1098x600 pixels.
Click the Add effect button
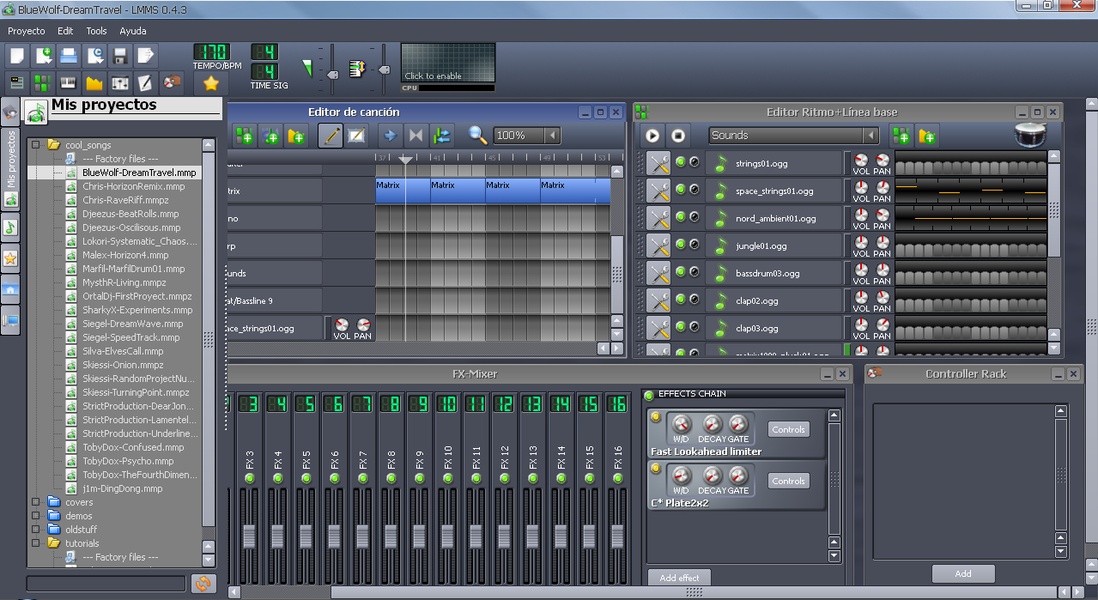point(679,577)
